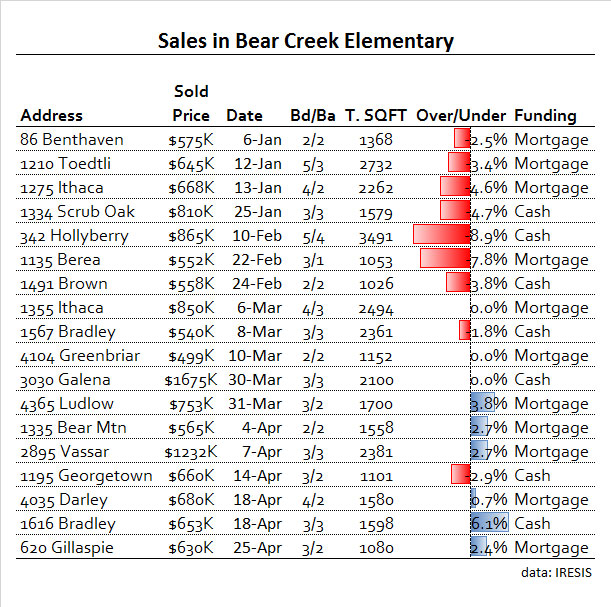Click the Bd/Ba column header
611x607 pixels.
coord(312,115)
